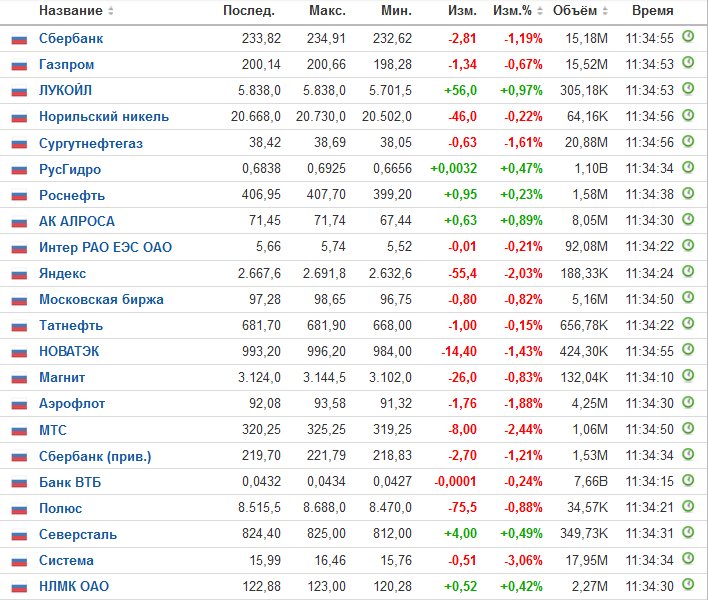Image resolution: width=708 pixels, height=600 pixels.
Task: Open the НОВАТЭК stock link
Action: (x=69, y=352)
